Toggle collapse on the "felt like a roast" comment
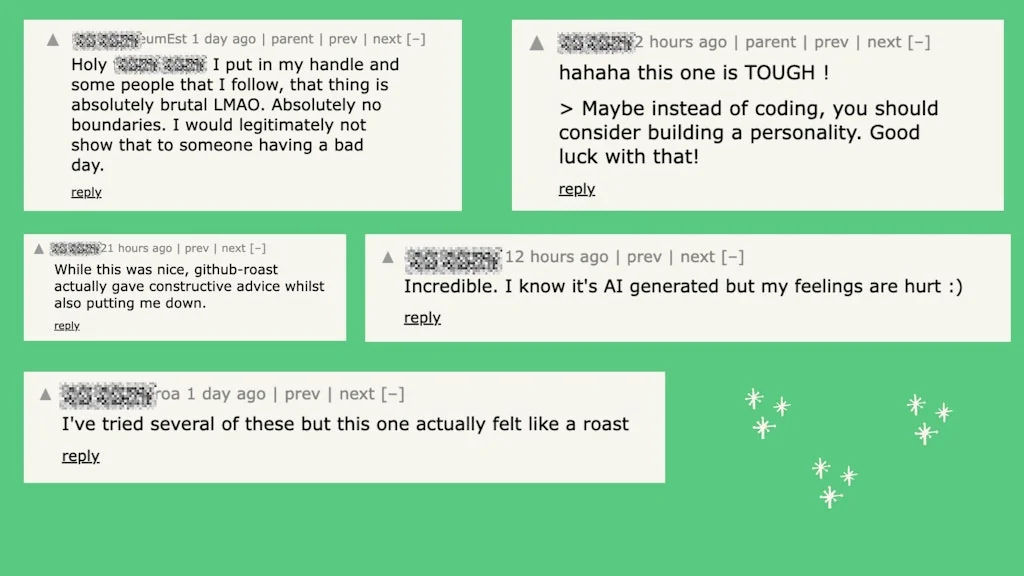 tap(394, 393)
